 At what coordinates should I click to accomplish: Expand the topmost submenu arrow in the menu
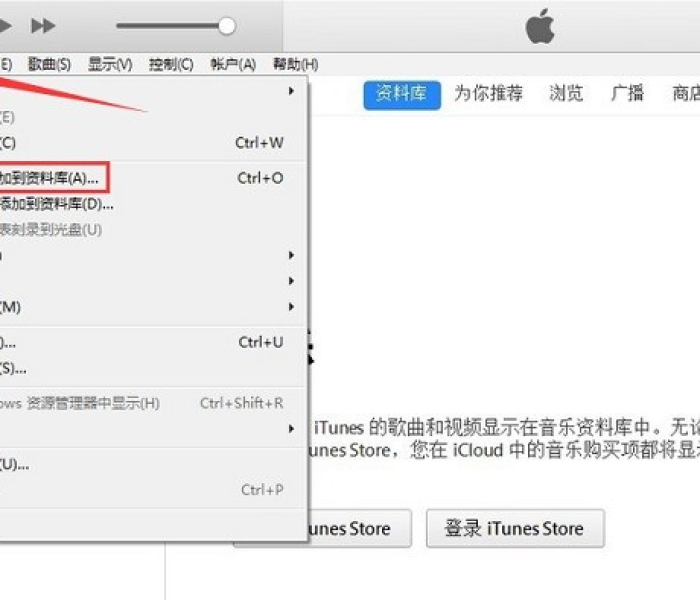(292, 91)
